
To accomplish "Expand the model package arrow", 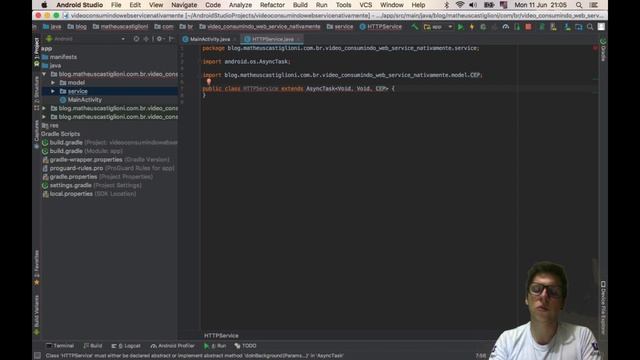I will 53,82.
